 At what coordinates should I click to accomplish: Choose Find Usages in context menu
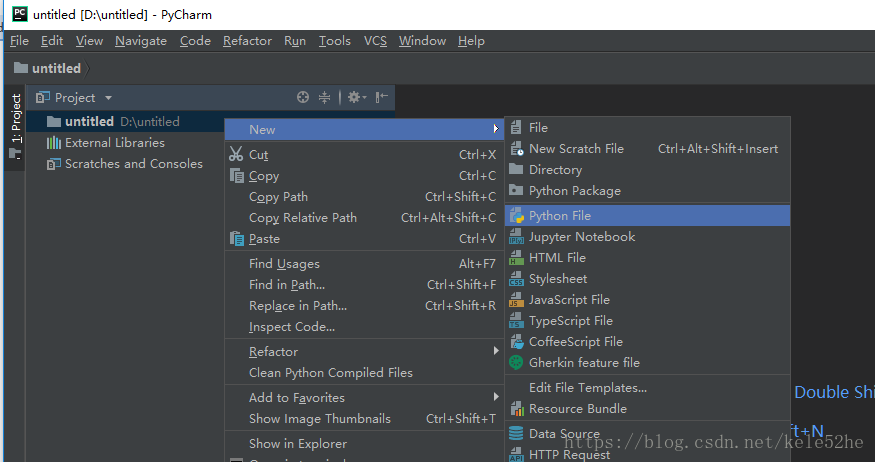point(364,264)
